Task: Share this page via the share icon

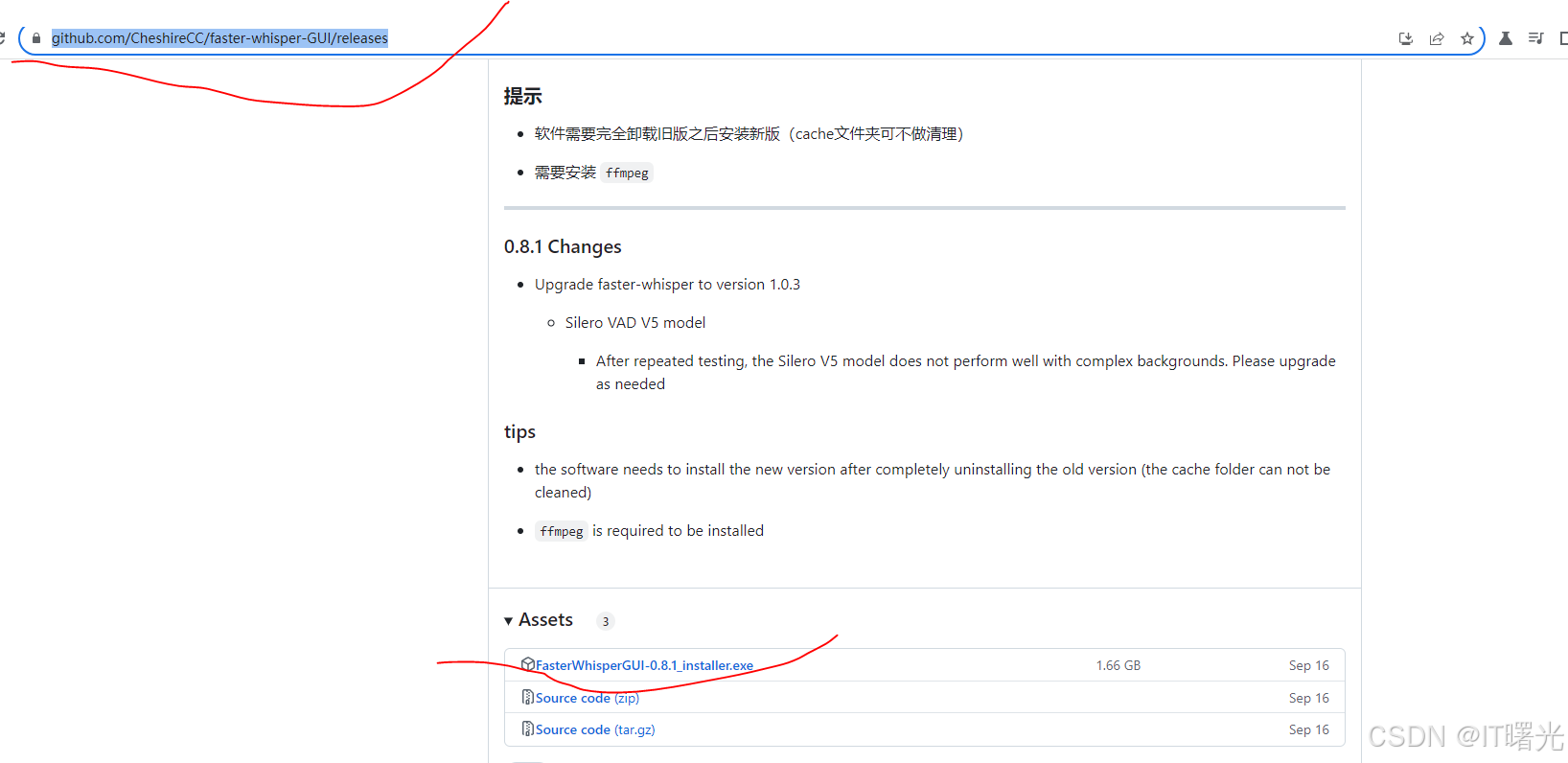Action: click(1437, 38)
